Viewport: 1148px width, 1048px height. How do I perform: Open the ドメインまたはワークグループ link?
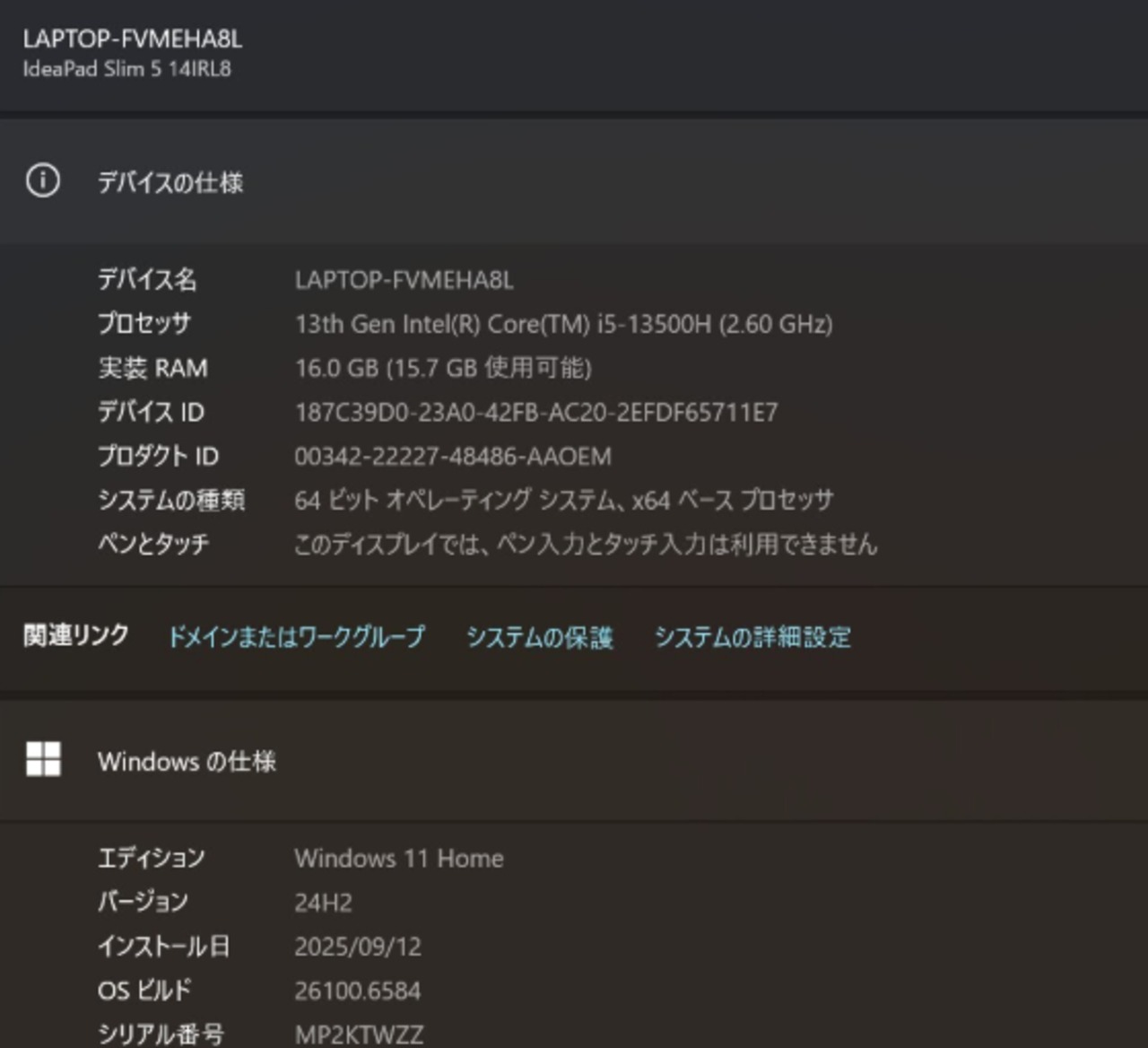click(297, 636)
